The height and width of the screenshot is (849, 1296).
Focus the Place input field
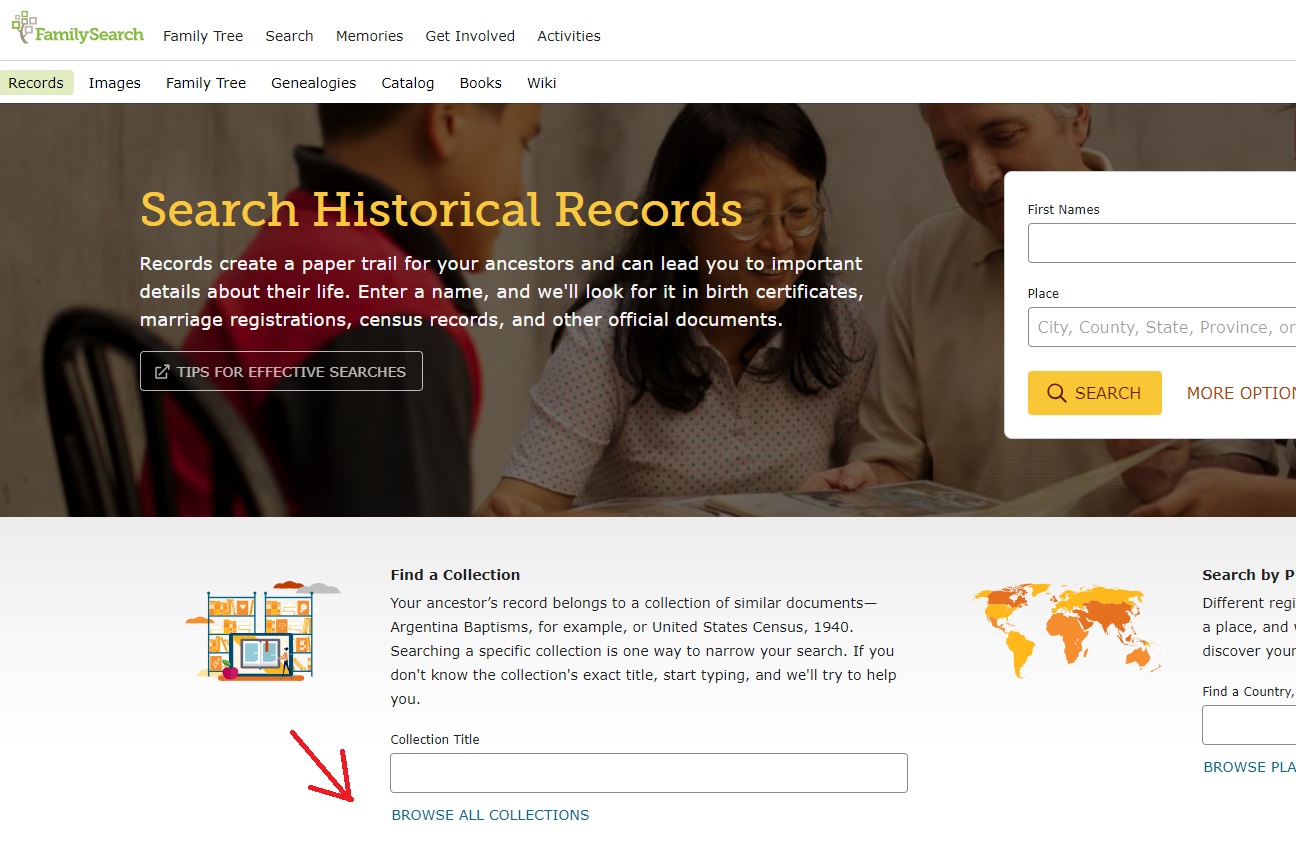point(1162,327)
